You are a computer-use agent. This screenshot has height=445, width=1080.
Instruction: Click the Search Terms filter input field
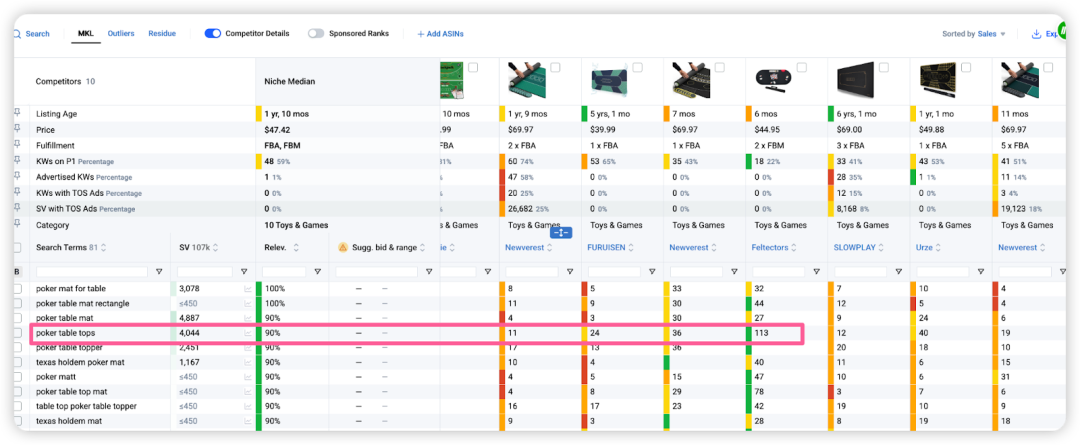point(92,271)
